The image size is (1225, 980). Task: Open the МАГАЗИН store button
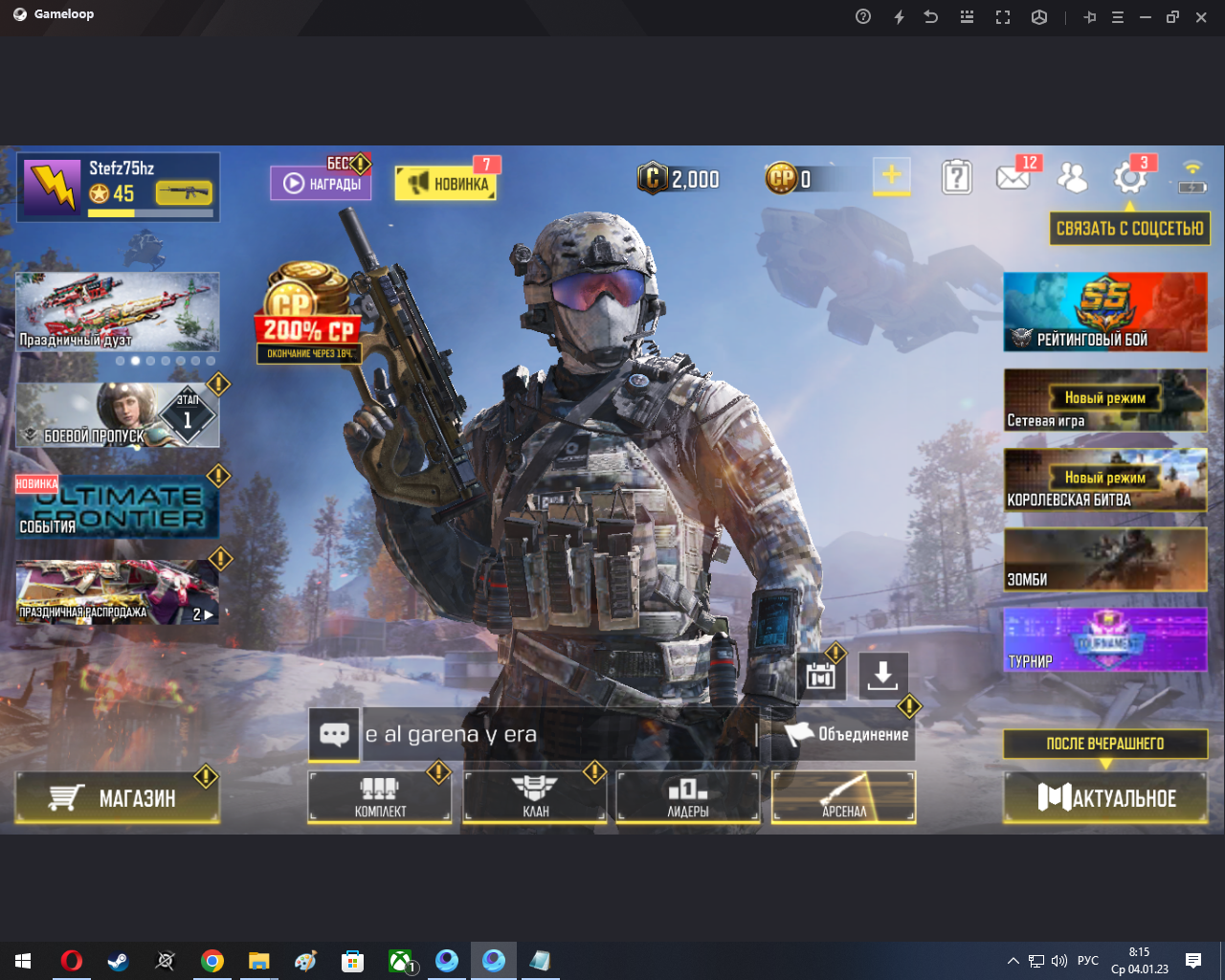click(x=118, y=797)
